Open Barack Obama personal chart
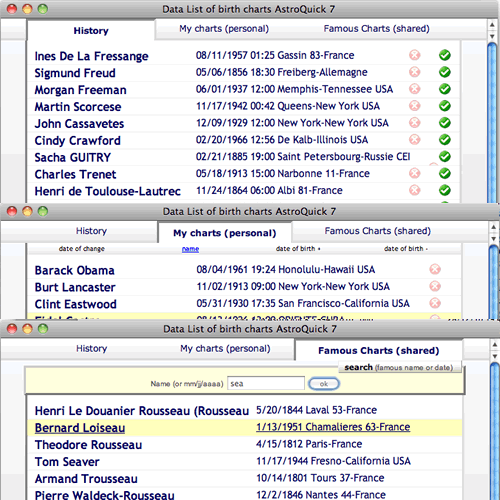Screen dimensions: 500x500 75,270
